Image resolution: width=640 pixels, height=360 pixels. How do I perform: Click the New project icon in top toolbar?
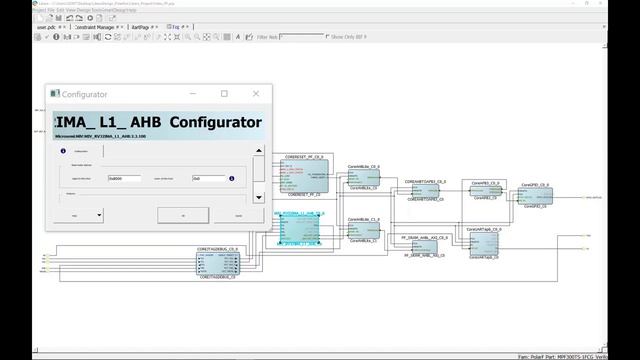(x=40, y=18)
